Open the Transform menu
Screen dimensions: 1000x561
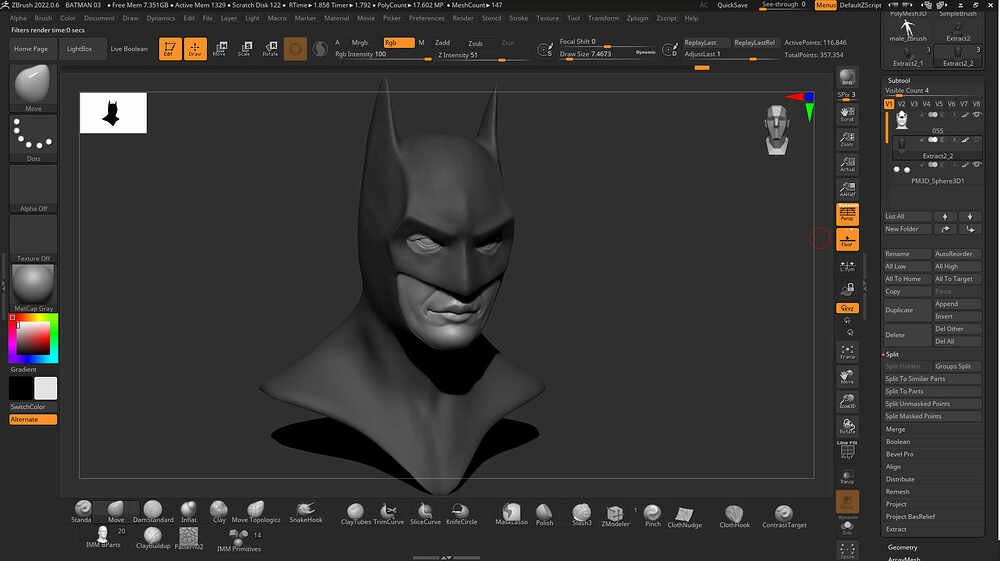click(603, 18)
